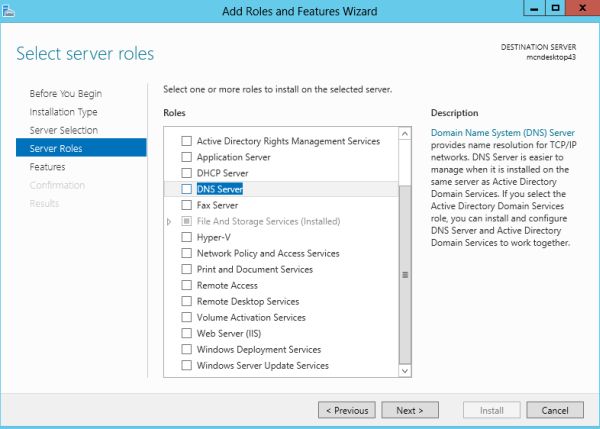The width and height of the screenshot is (600, 429).
Task: Switch to Server Selection step
Action: click(x=64, y=130)
